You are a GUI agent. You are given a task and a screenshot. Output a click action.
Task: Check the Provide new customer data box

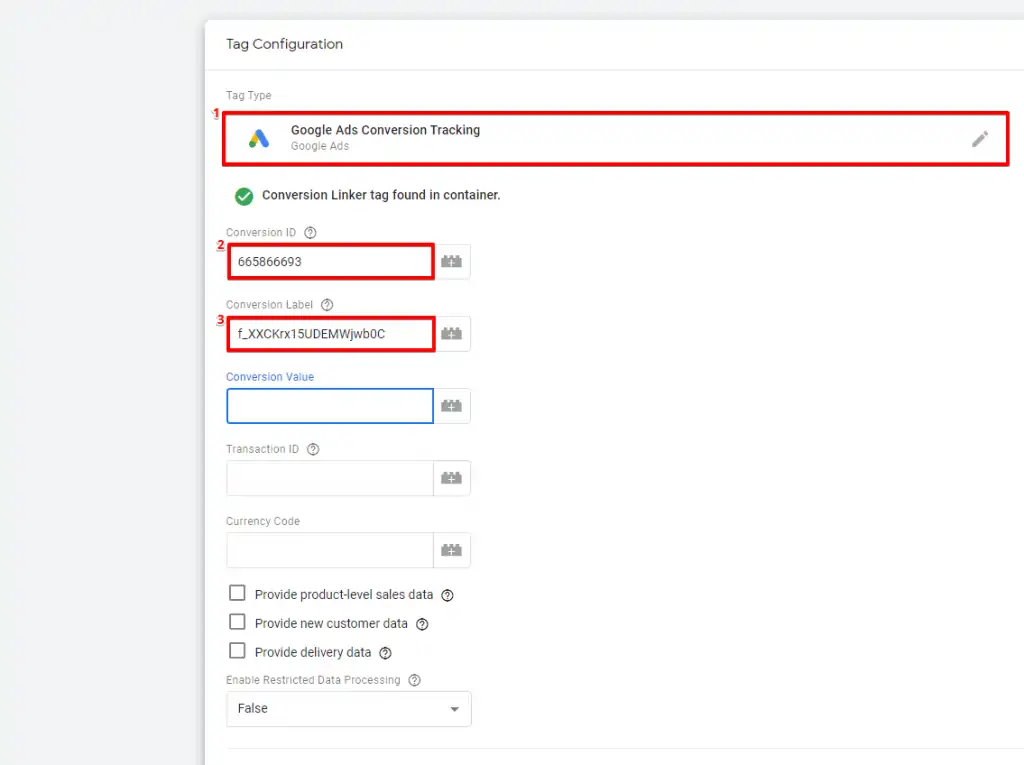[x=237, y=622]
